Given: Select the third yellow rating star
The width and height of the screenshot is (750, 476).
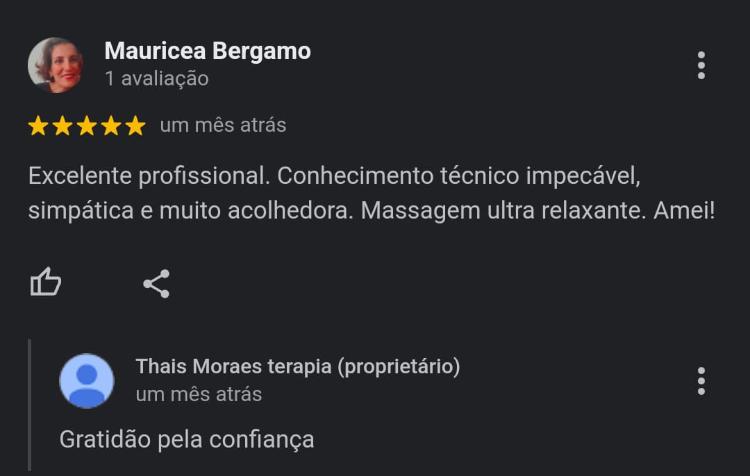Looking at the screenshot, I should point(87,126).
